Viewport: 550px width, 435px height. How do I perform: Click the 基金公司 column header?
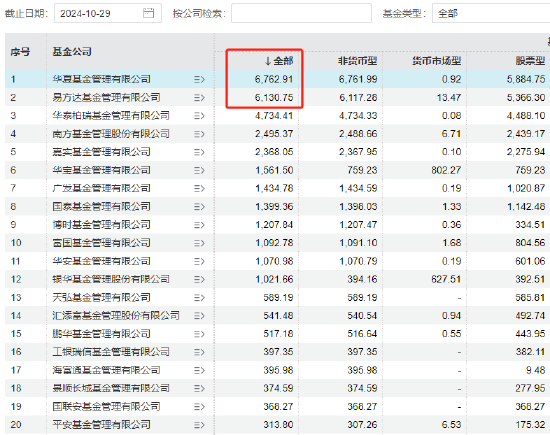pyautogui.click(x=72, y=52)
